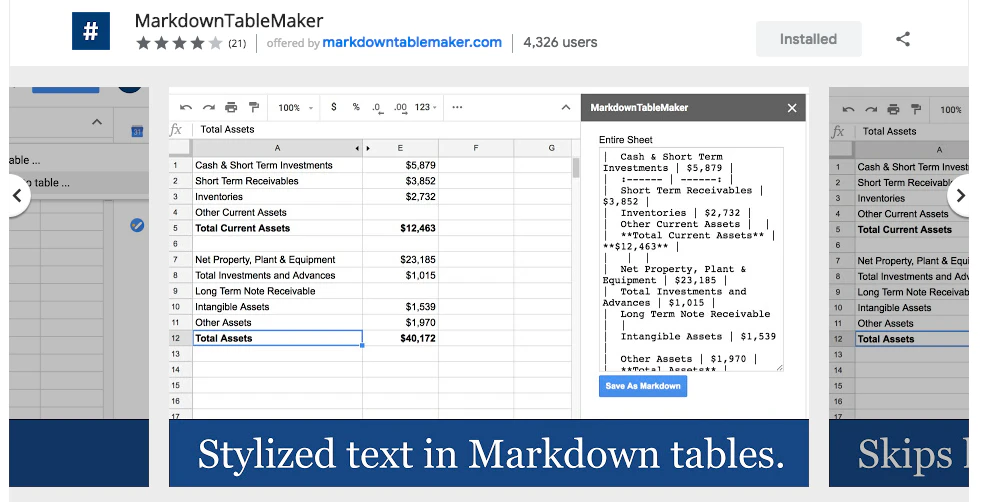Image resolution: width=986 pixels, height=502 pixels.
Task: Select column F header
Action: (x=476, y=148)
